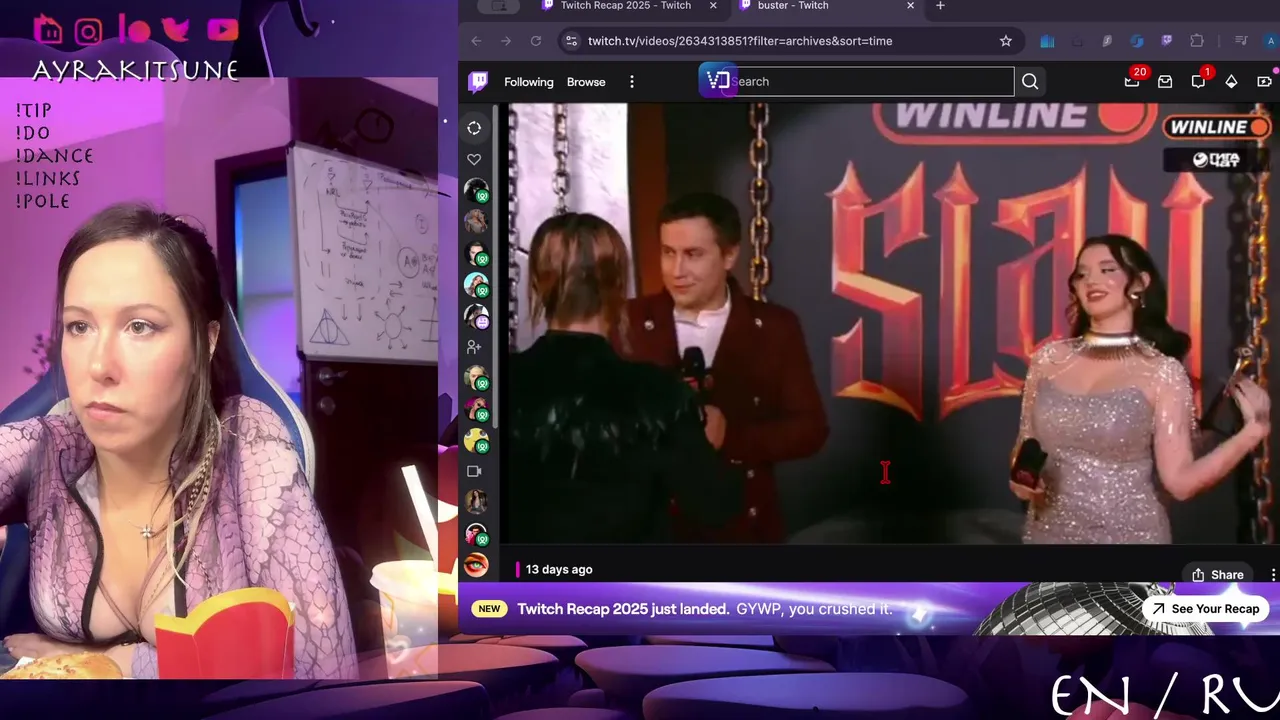The height and width of the screenshot is (720, 1280).
Task: Click the Twitter bird icon in overlay
Action: click(x=176, y=29)
